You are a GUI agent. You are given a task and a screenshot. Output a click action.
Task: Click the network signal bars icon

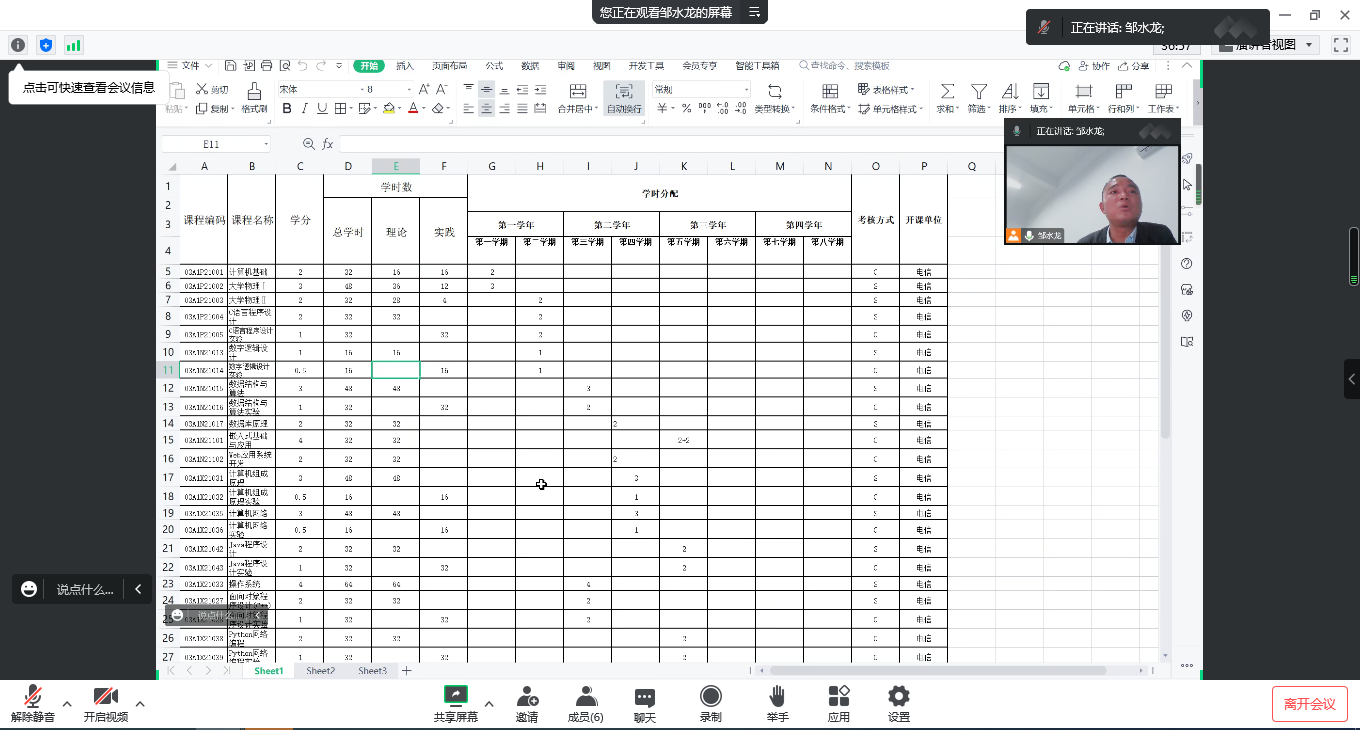(74, 45)
